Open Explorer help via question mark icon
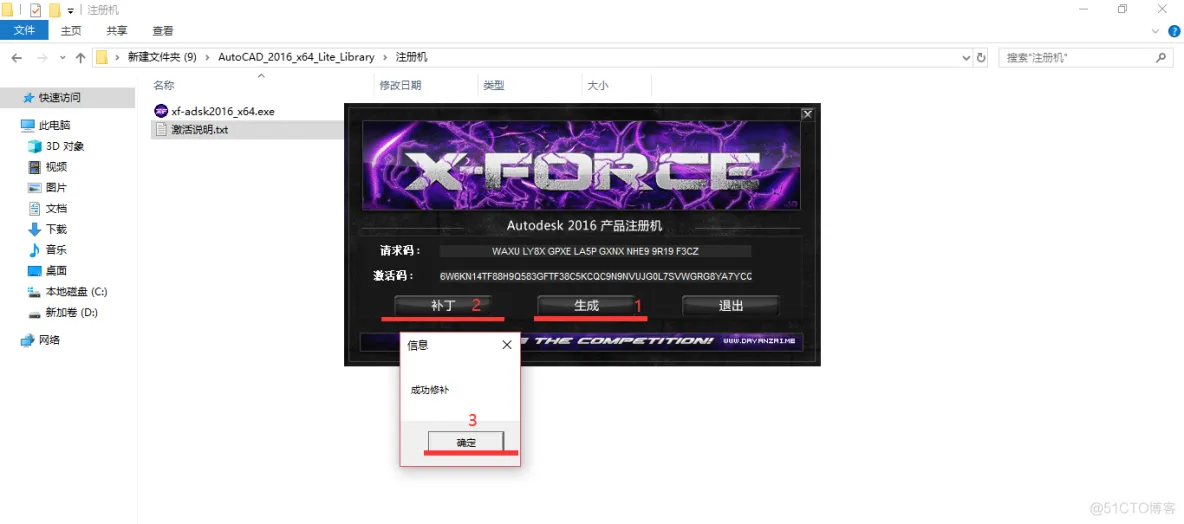This screenshot has width=1184, height=524. [1174, 31]
